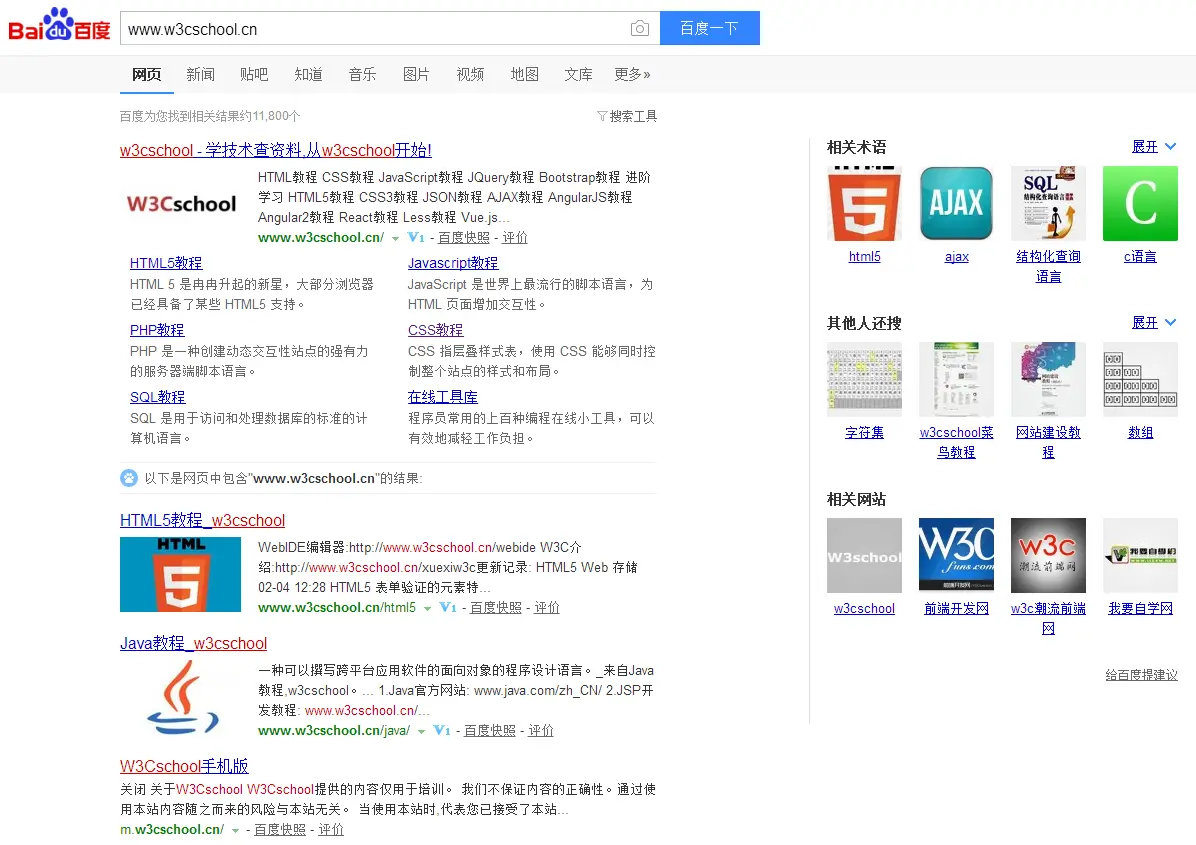
Task: Open the CSS教程 sublink
Action: pyautogui.click(x=436, y=330)
